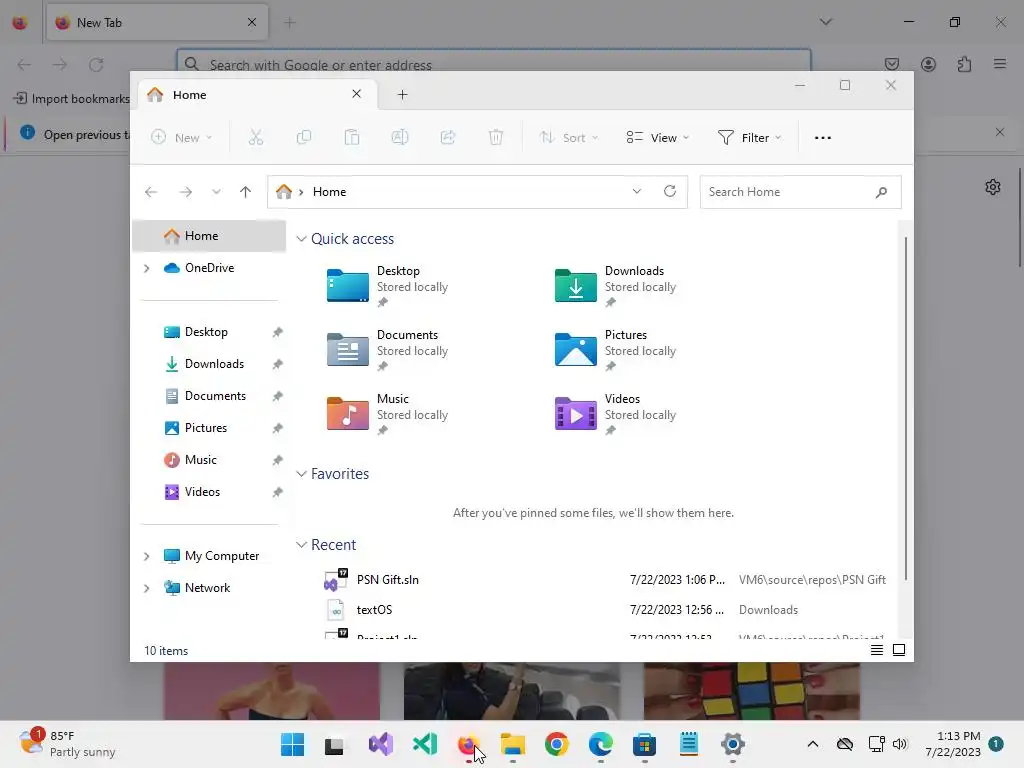Refresh the Home folder view
Screen dimensions: 1024x768
(669, 191)
